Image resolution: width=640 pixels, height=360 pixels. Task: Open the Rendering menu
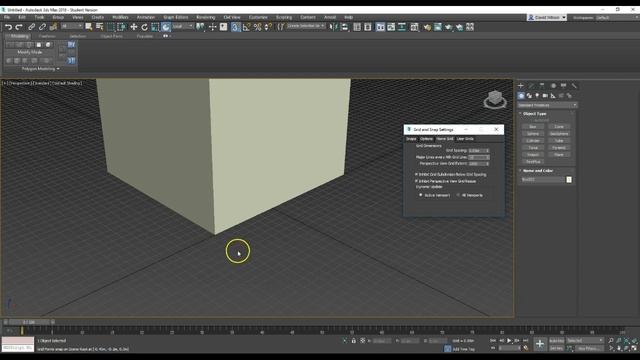(206, 18)
